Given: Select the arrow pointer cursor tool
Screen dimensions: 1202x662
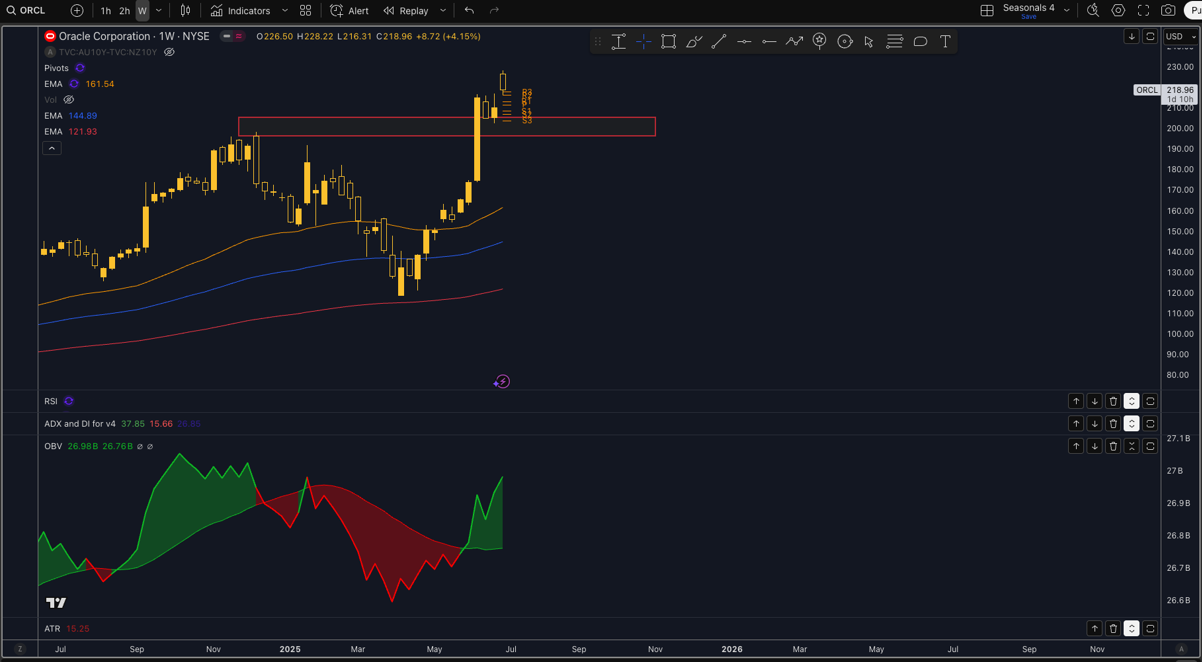Looking at the screenshot, I should click(x=869, y=41).
